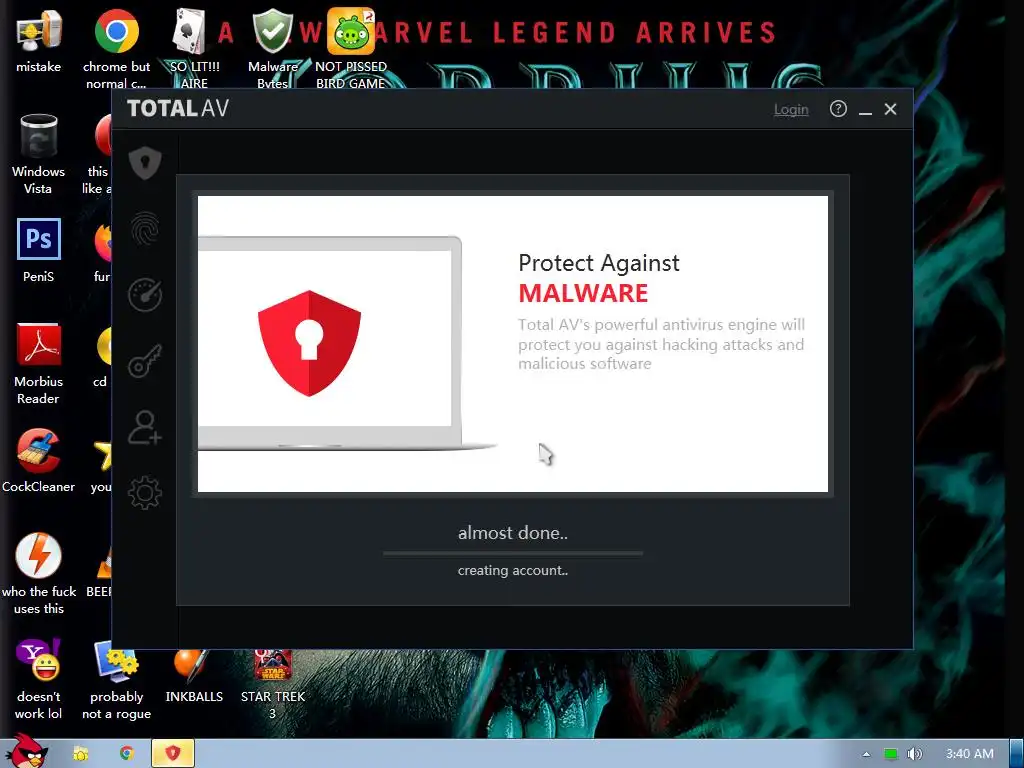The image size is (1024, 768).
Task: Open the shield protection tab in TotalAV sidebar
Action: tap(145, 163)
